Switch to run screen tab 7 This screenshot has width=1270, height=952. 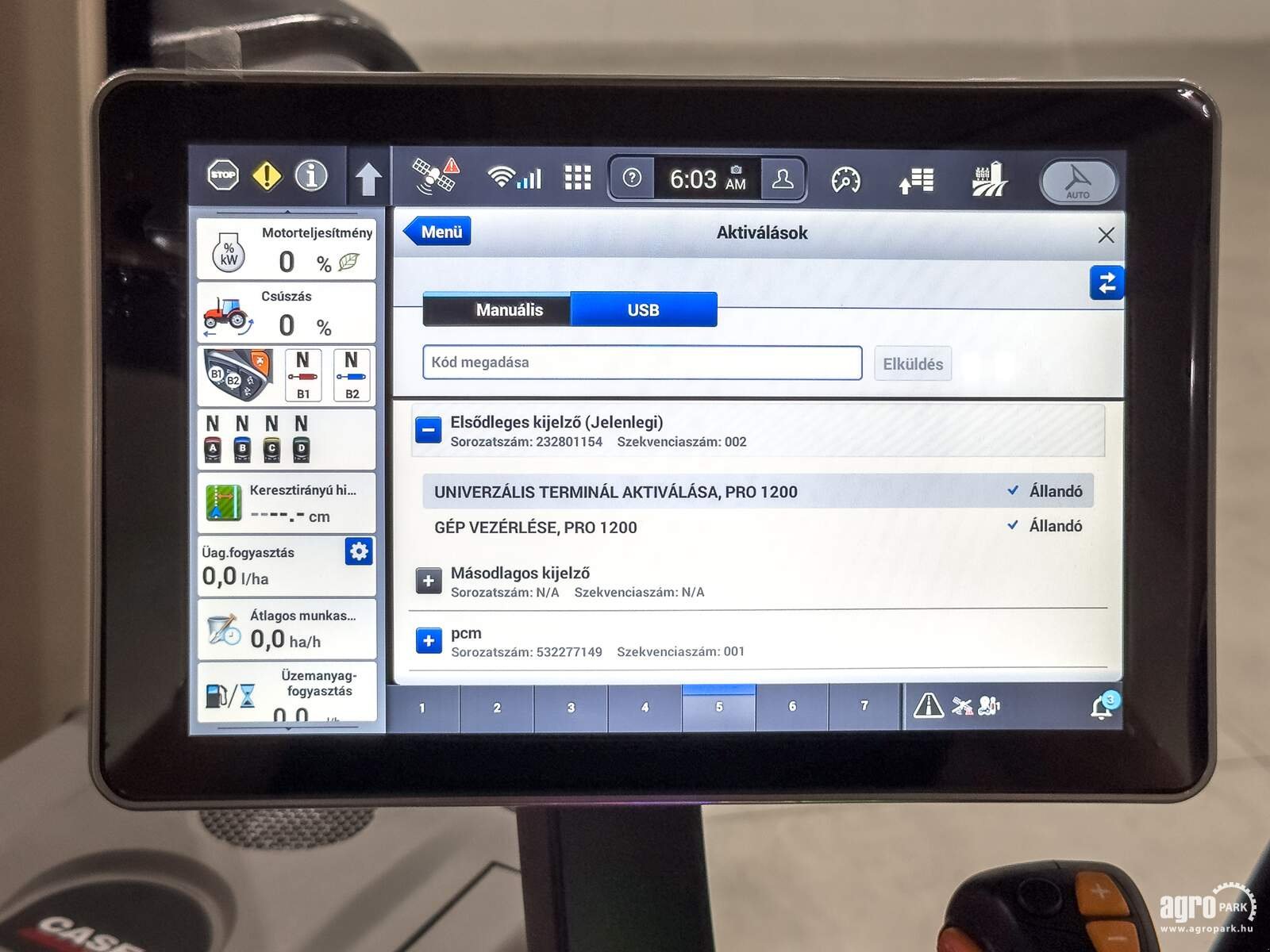point(864,705)
